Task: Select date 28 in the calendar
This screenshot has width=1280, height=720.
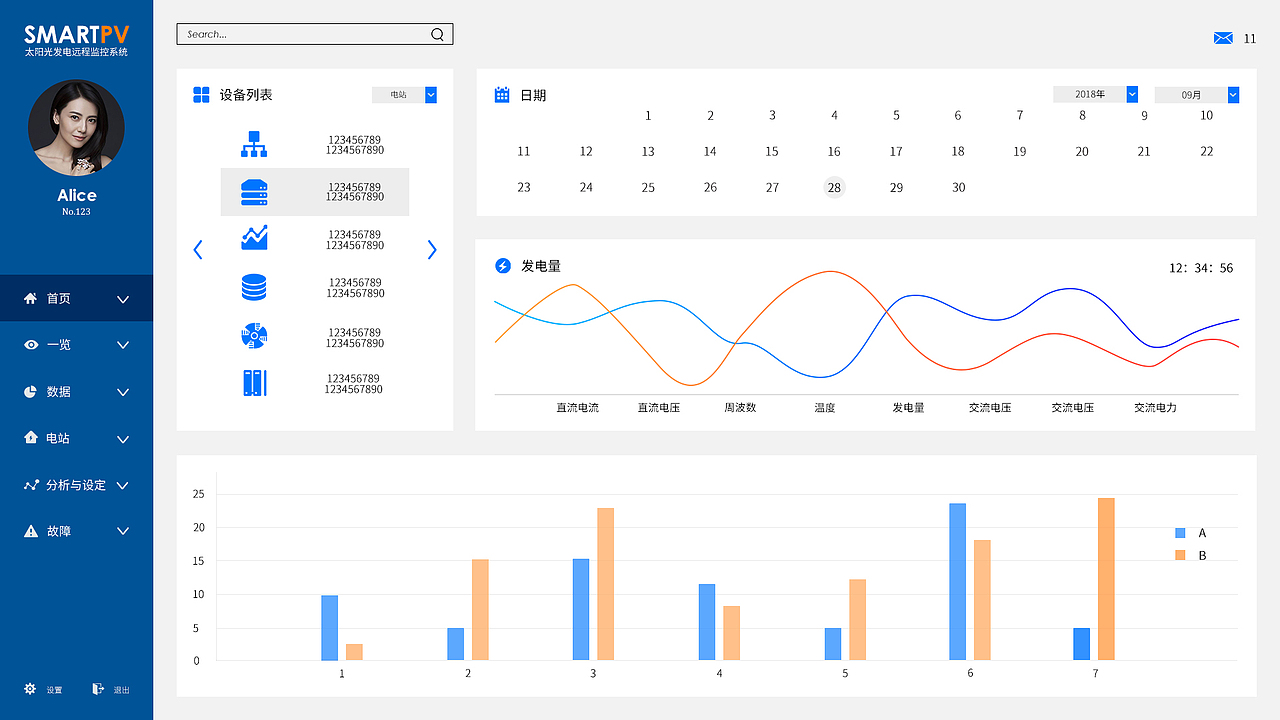Action: (x=834, y=187)
